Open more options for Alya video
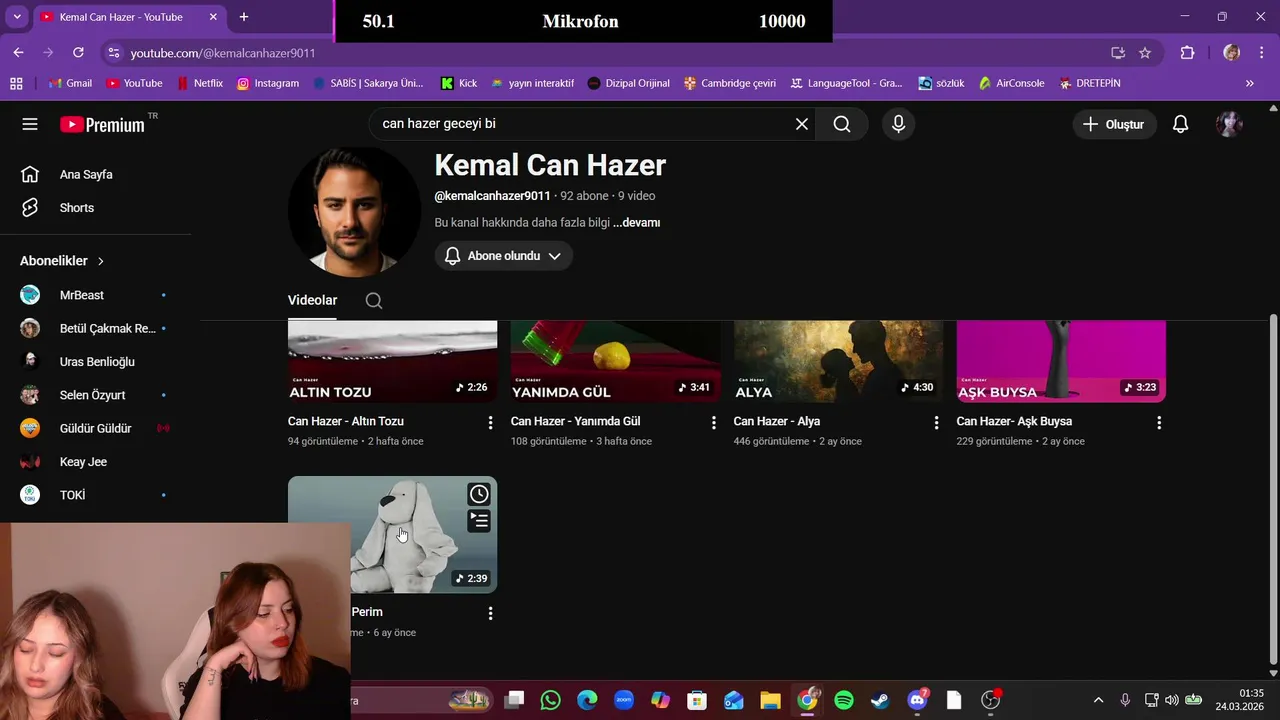This screenshot has width=1280, height=720. (936, 423)
